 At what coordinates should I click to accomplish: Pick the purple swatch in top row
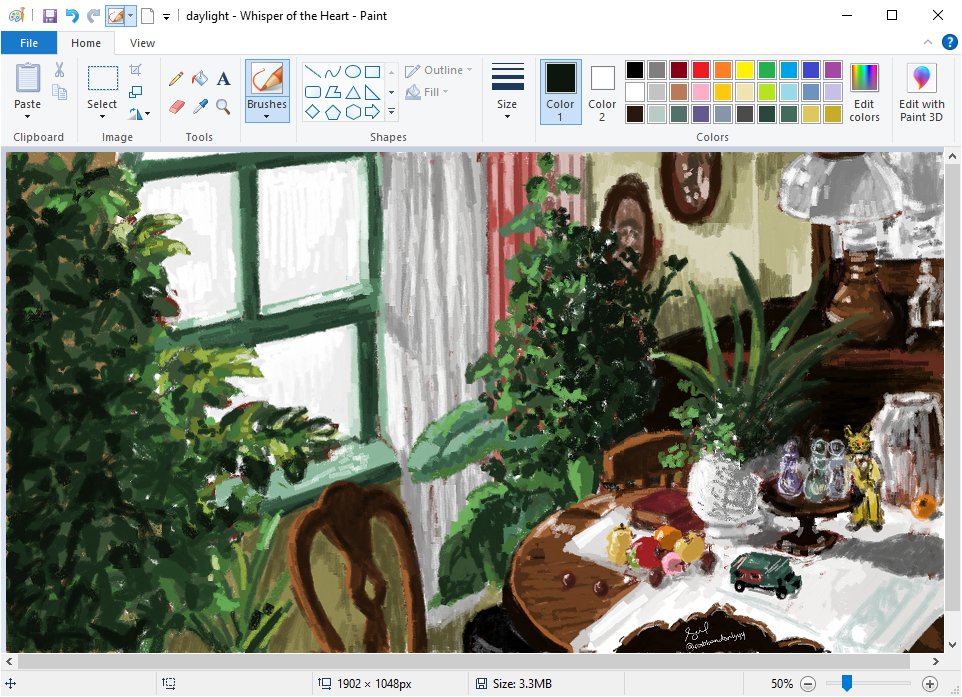(833, 70)
